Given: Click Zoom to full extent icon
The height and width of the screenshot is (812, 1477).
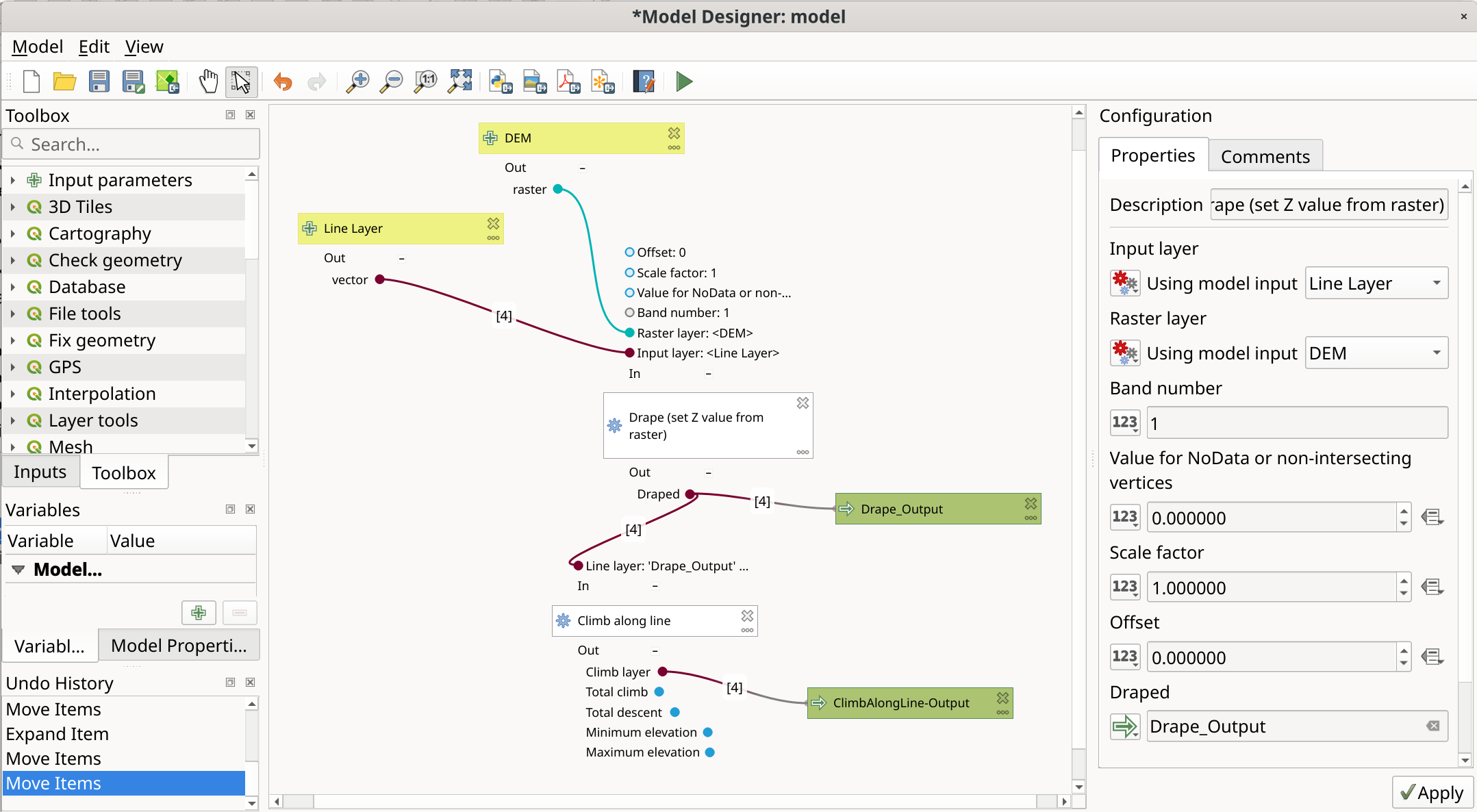Looking at the screenshot, I should [460, 81].
